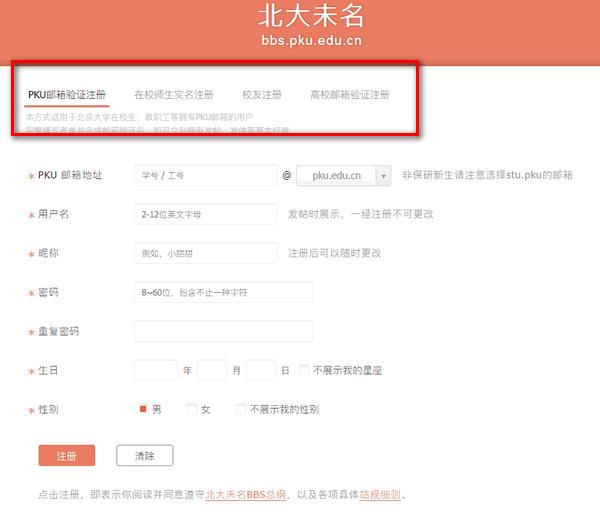Image resolution: width=600 pixels, height=528 pixels.
Task: Open the 在校师生实名注册 tab
Action: pyautogui.click(x=174, y=95)
